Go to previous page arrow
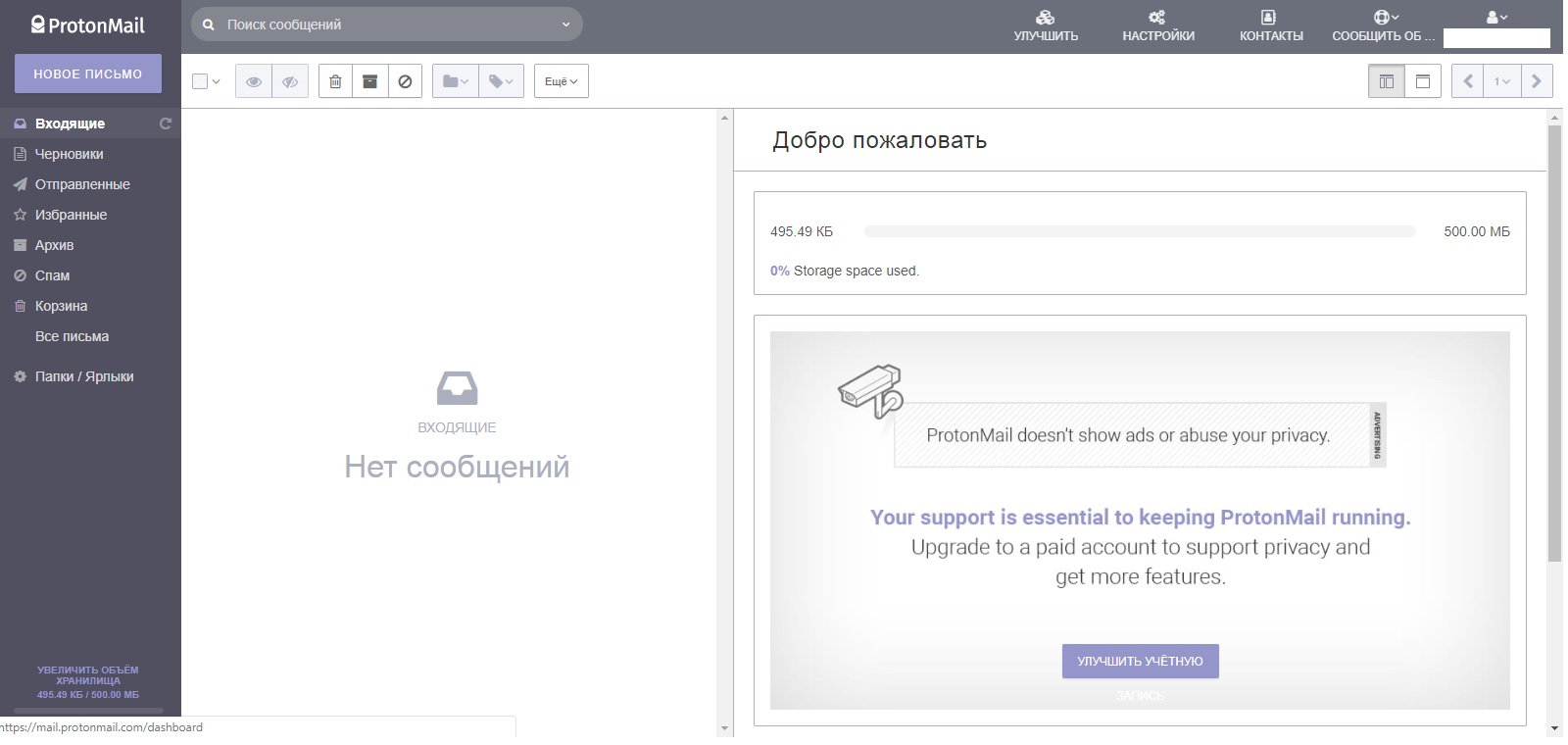The width and height of the screenshot is (1568, 745). click(1468, 81)
